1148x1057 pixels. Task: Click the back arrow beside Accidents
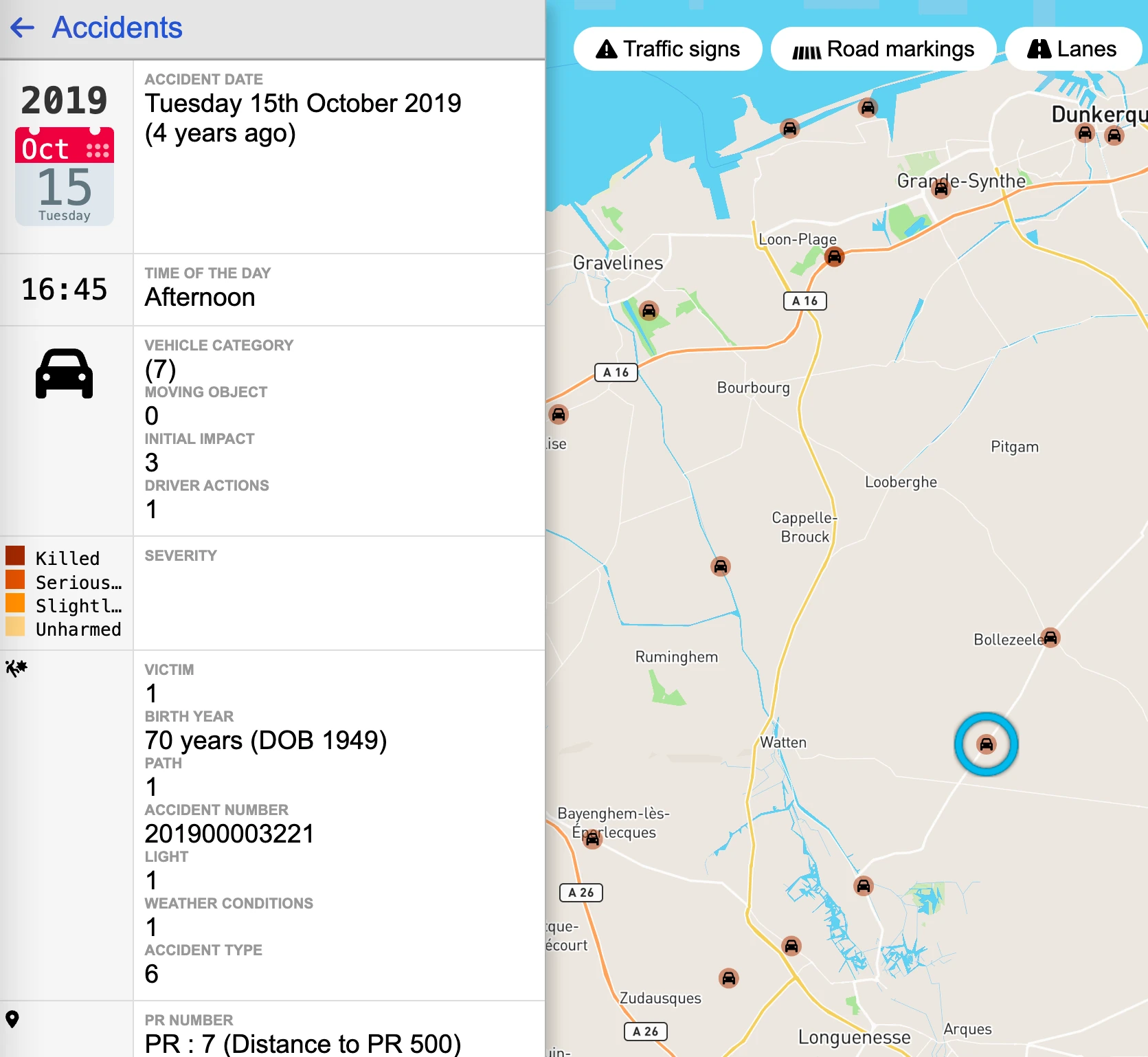[x=23, y=28]
